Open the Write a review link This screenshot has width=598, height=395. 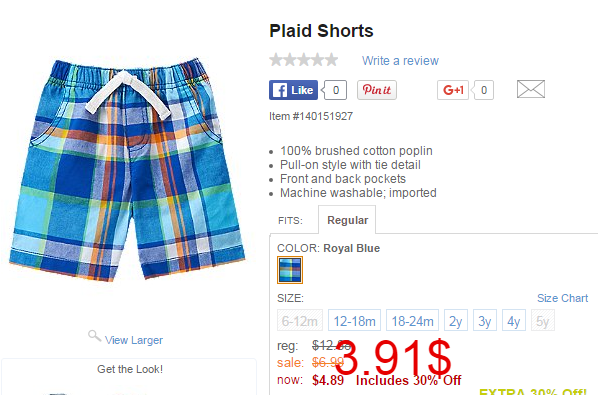pyautogui.click(x=400, y=61)
